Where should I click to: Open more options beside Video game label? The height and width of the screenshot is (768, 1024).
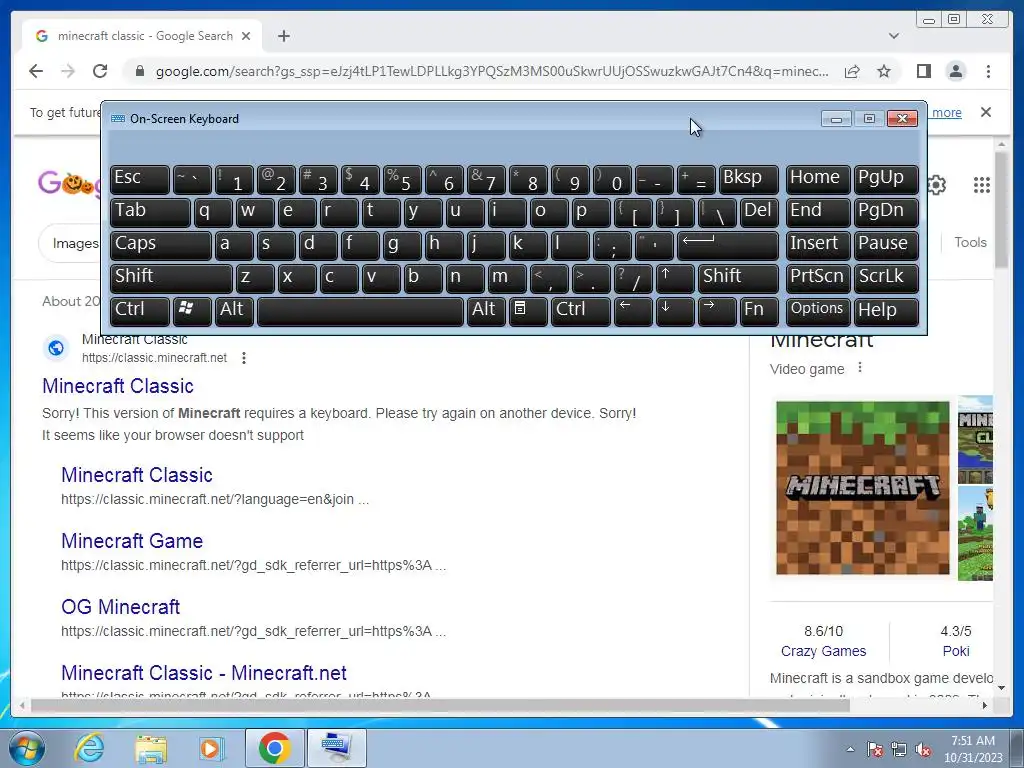859,368
